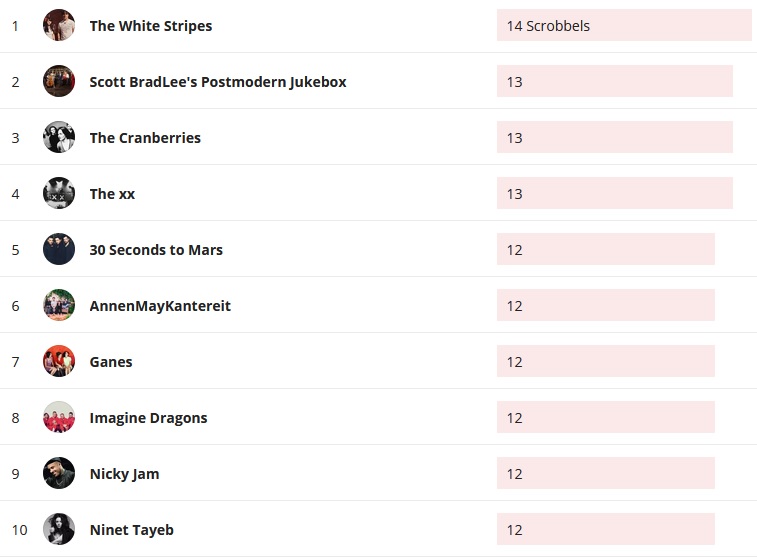Open Nicky Jam artist name link
The image size is (757, 557).
click(x=124, y=474)
